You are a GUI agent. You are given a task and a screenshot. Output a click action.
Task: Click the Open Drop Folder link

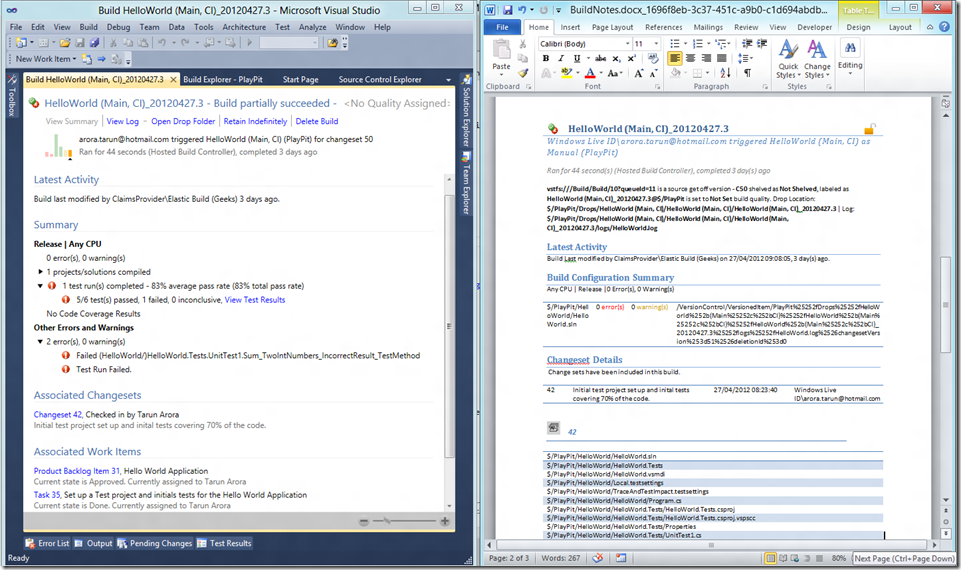(183, 121)
